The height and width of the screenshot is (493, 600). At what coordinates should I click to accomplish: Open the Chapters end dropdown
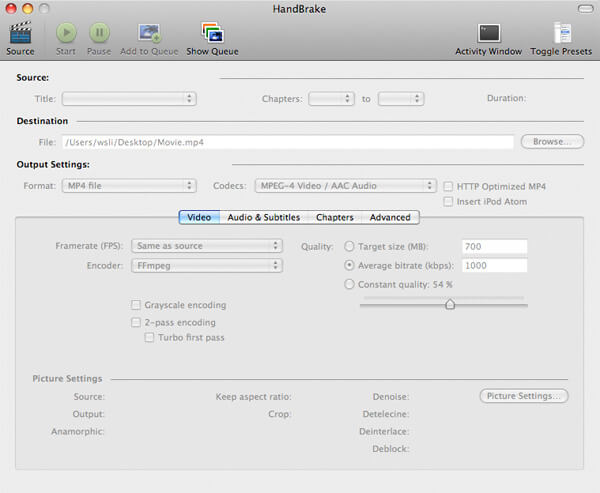(x=401, y=99)
